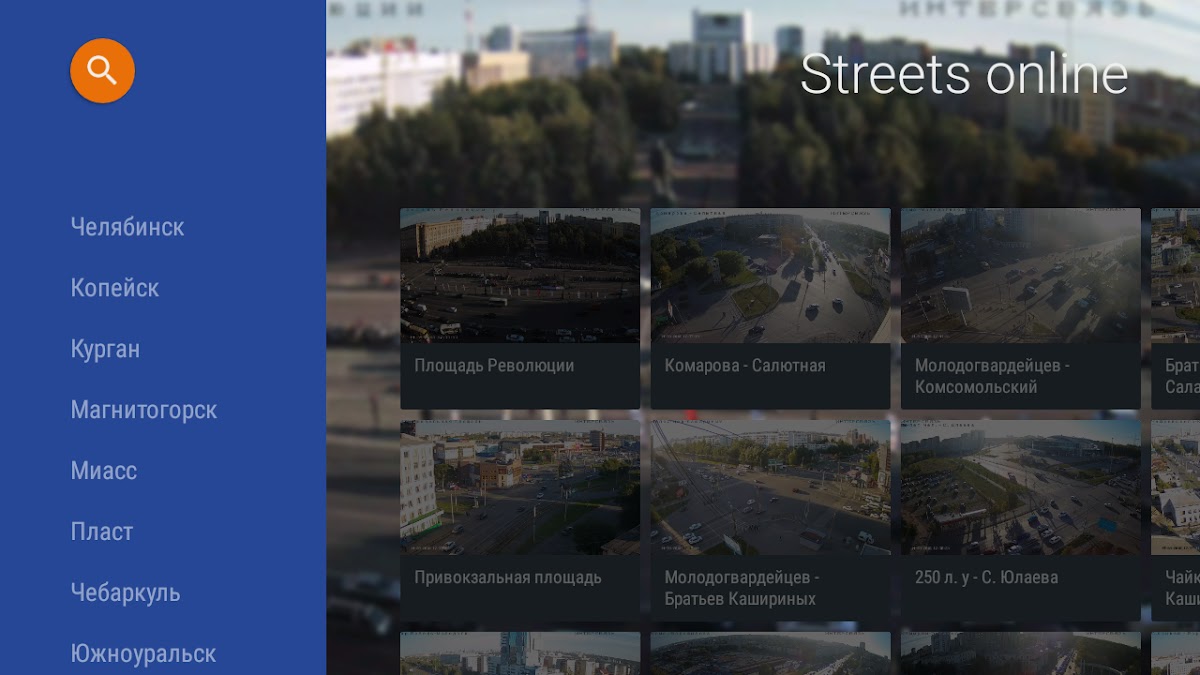1200x675 pixels.
Task: Click the Привокзальная площадь caption text
Action: point(508,577)
